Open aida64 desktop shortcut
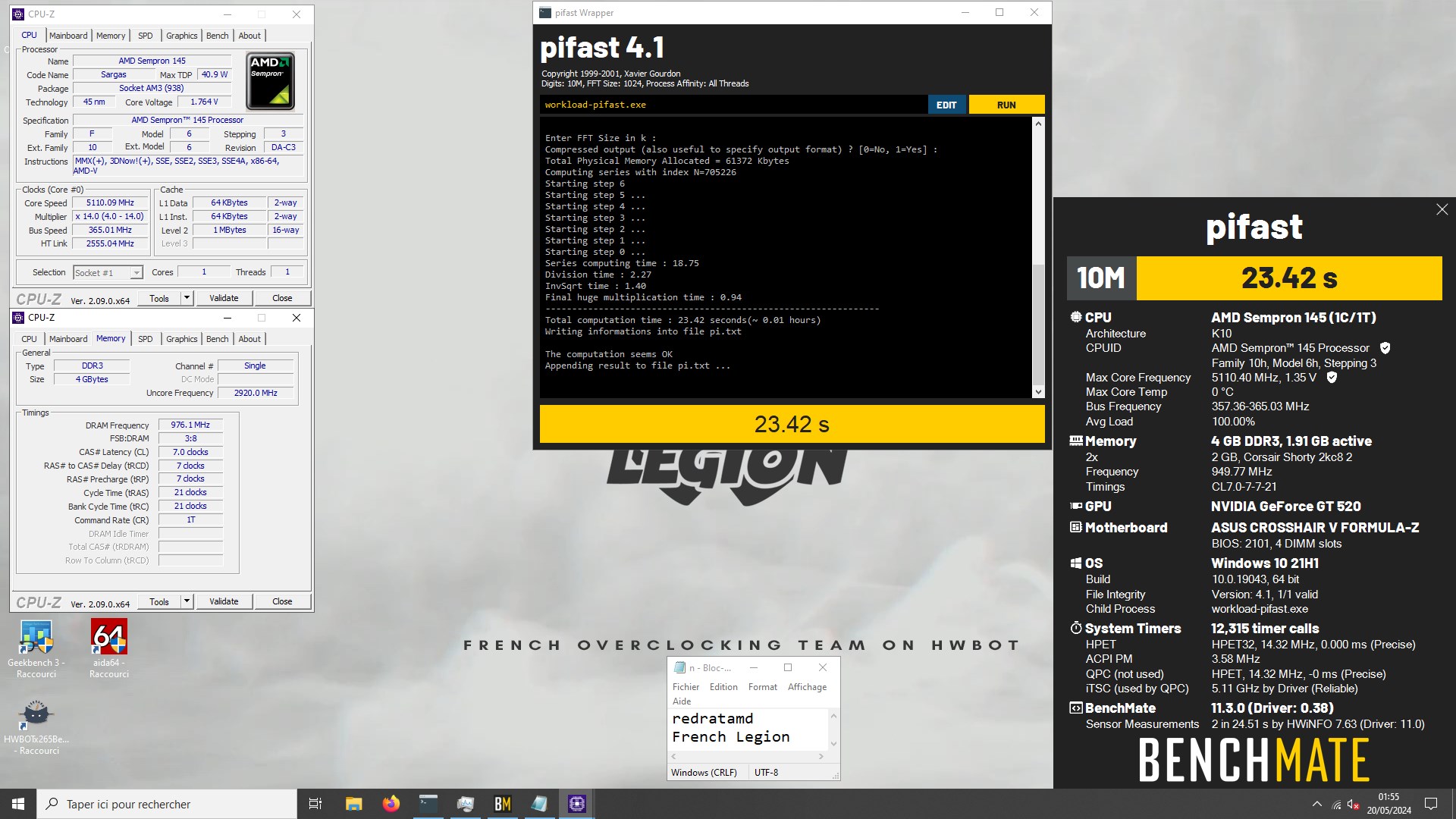Screen dimensions: 1456x819 108,648
